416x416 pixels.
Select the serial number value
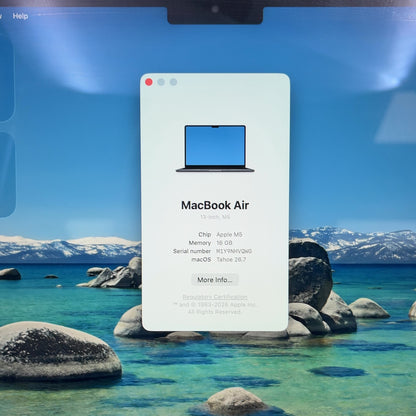[234, 251]
